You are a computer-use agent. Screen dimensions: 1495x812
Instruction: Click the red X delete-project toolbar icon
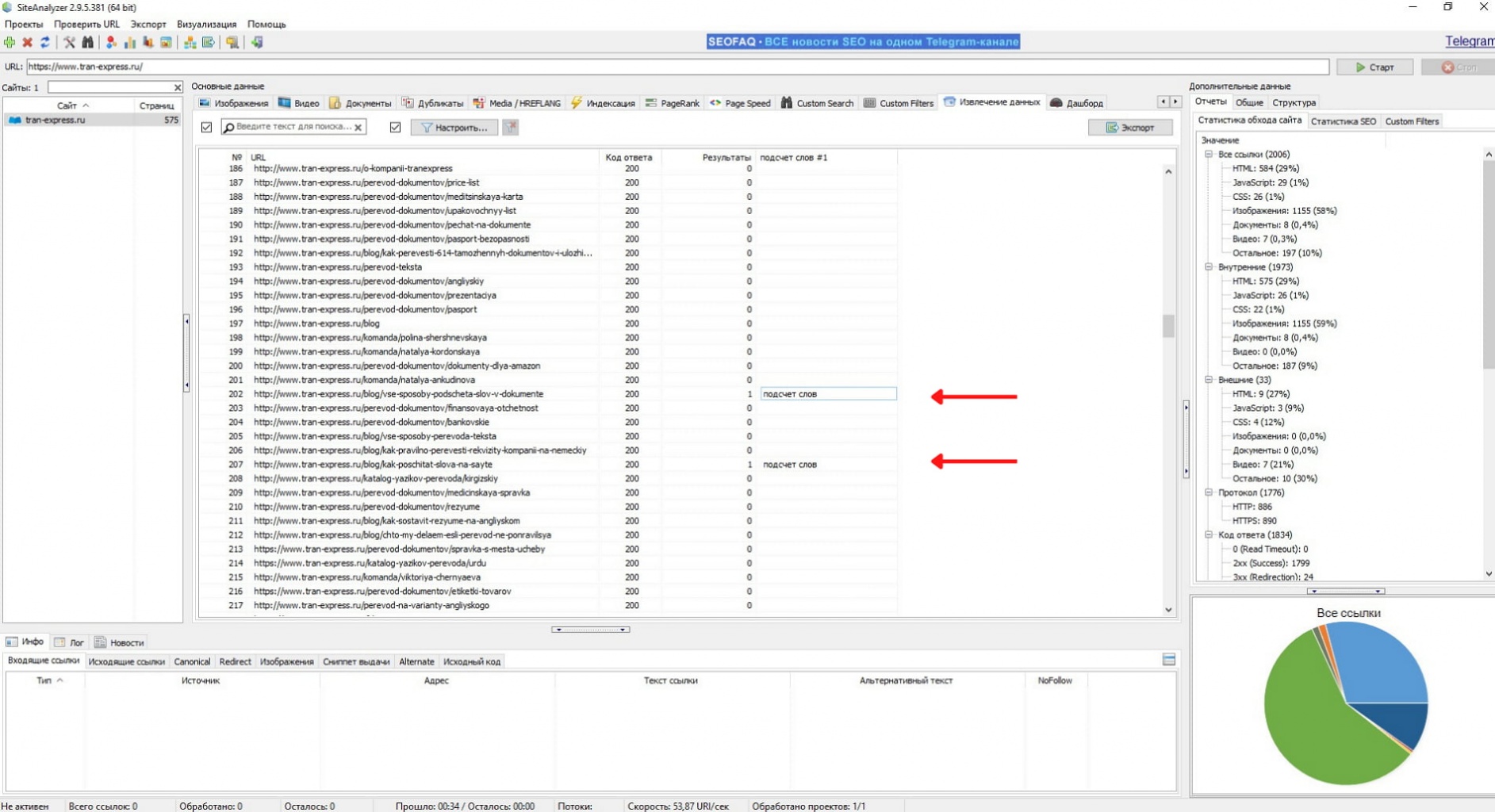[x=28, y=43]
